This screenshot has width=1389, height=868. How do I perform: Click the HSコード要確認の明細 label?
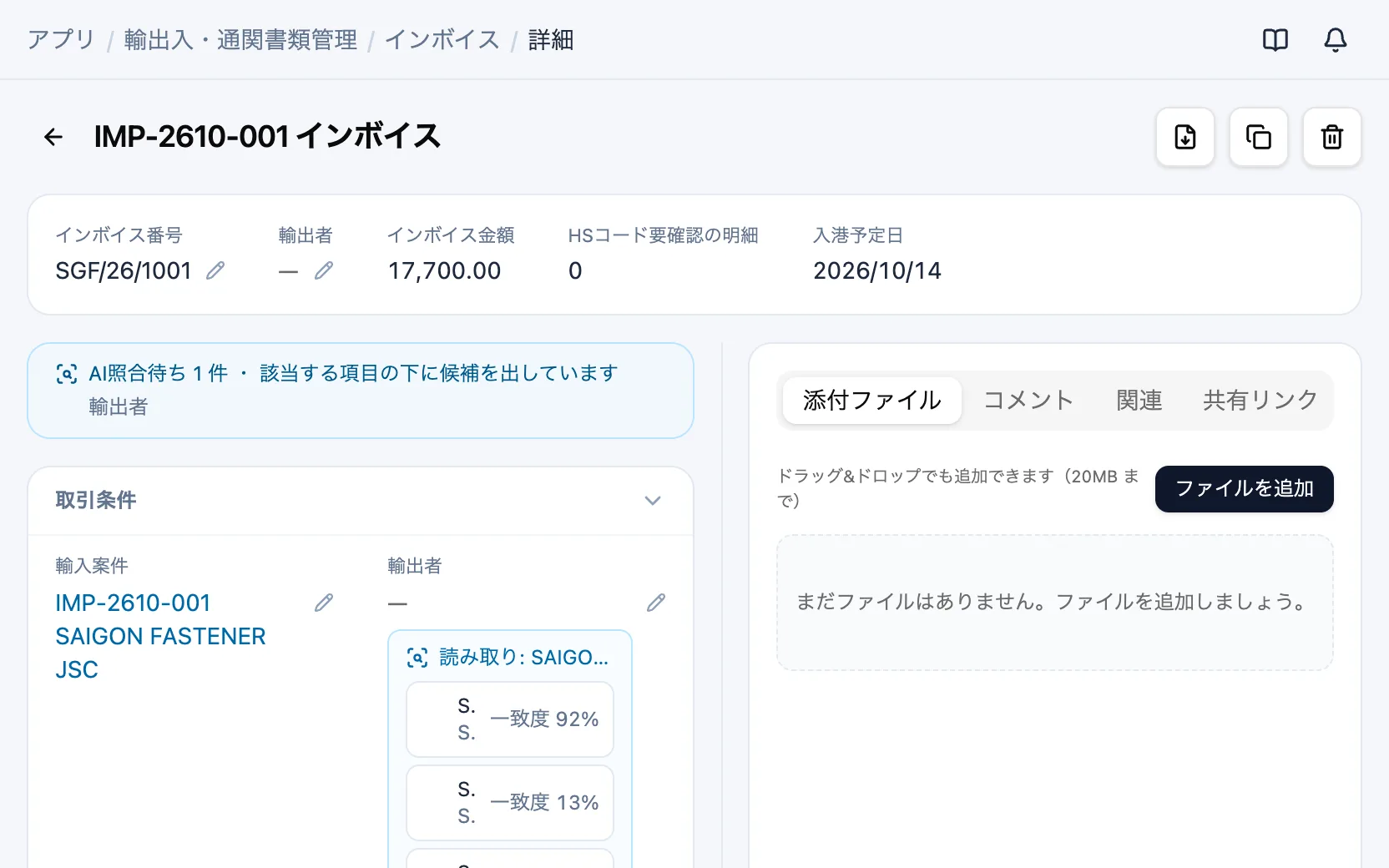[663, 235]
